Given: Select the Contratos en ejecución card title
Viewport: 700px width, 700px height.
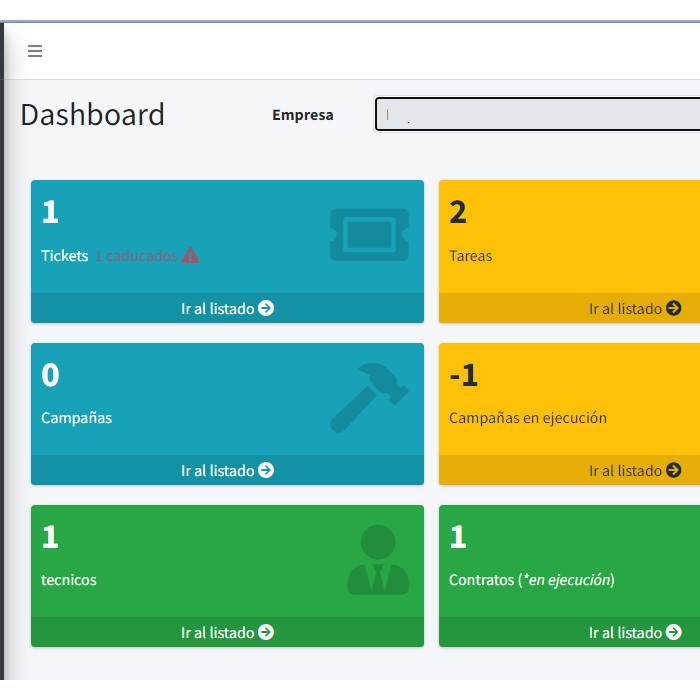Looking at the screenshot, I should 531,580.
